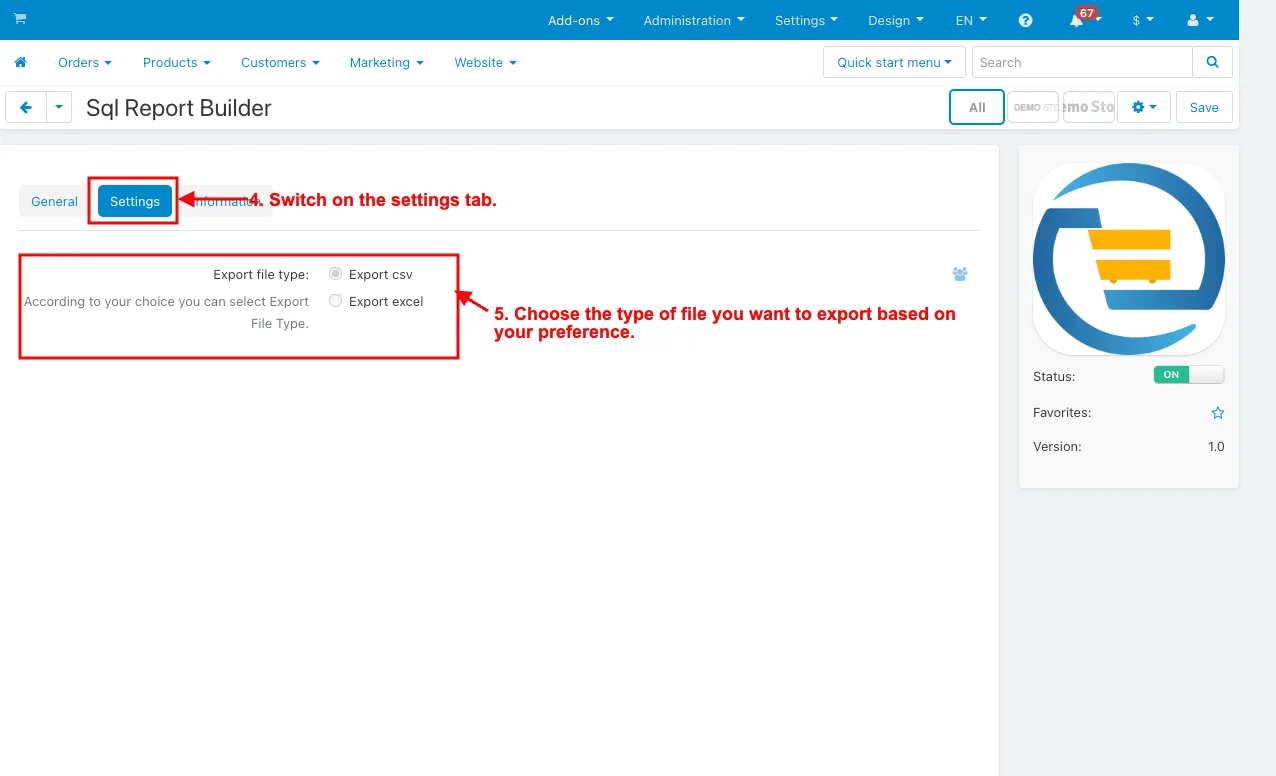Viewport: 1276px width, 776px height.
Task: Select the All storefronts button
Action: click(977, 107)
